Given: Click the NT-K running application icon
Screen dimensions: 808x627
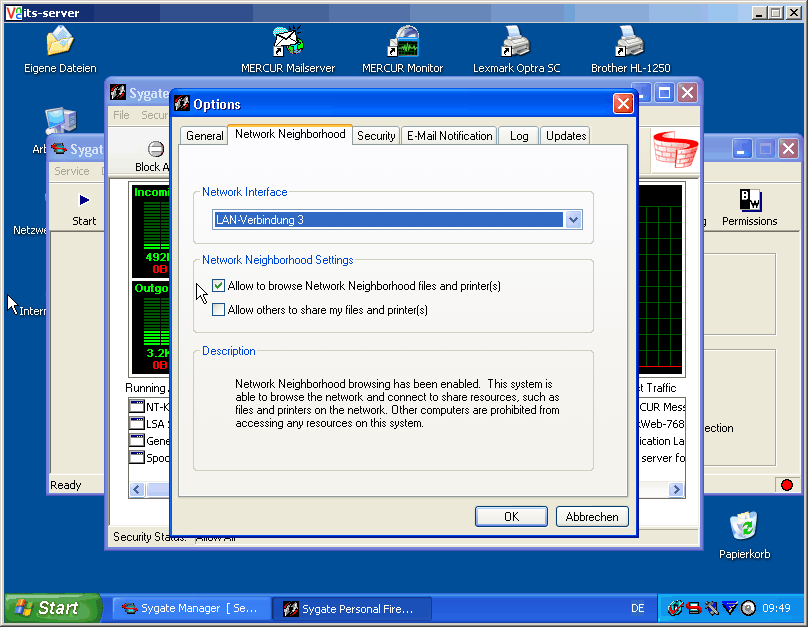Looking at the screenshot, I should coord(137,406).
